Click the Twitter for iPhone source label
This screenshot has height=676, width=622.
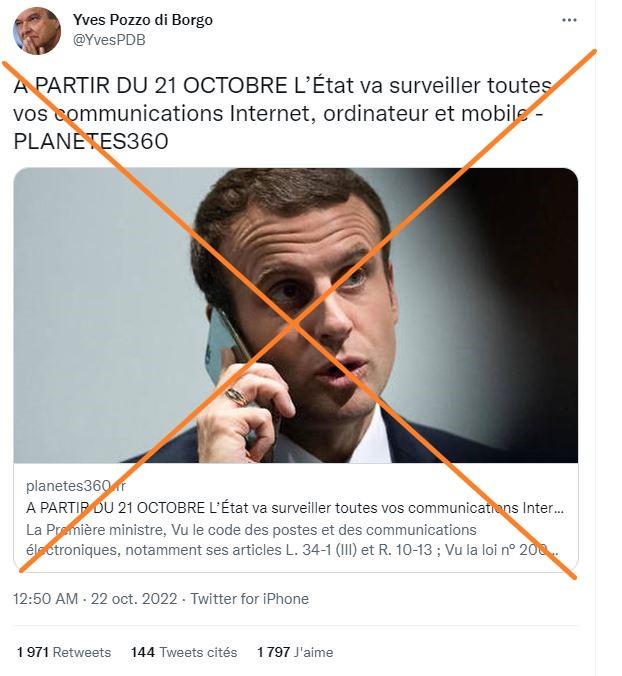point(250,599)
